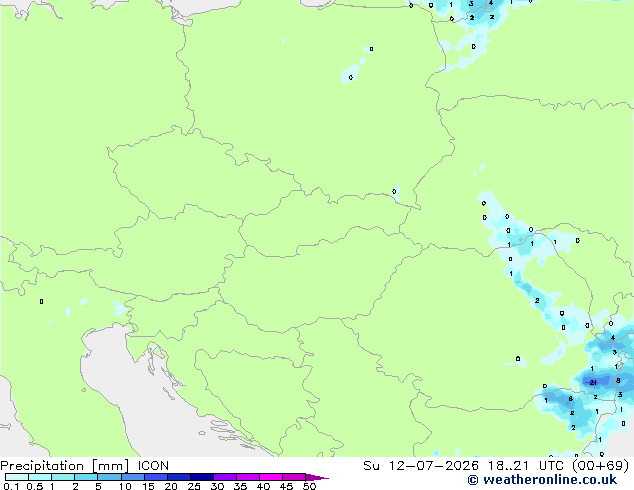The width and height of the screenshot is (634, 490).
Task: Click the legend arrow tip above 50
Action: coord(317,477)
